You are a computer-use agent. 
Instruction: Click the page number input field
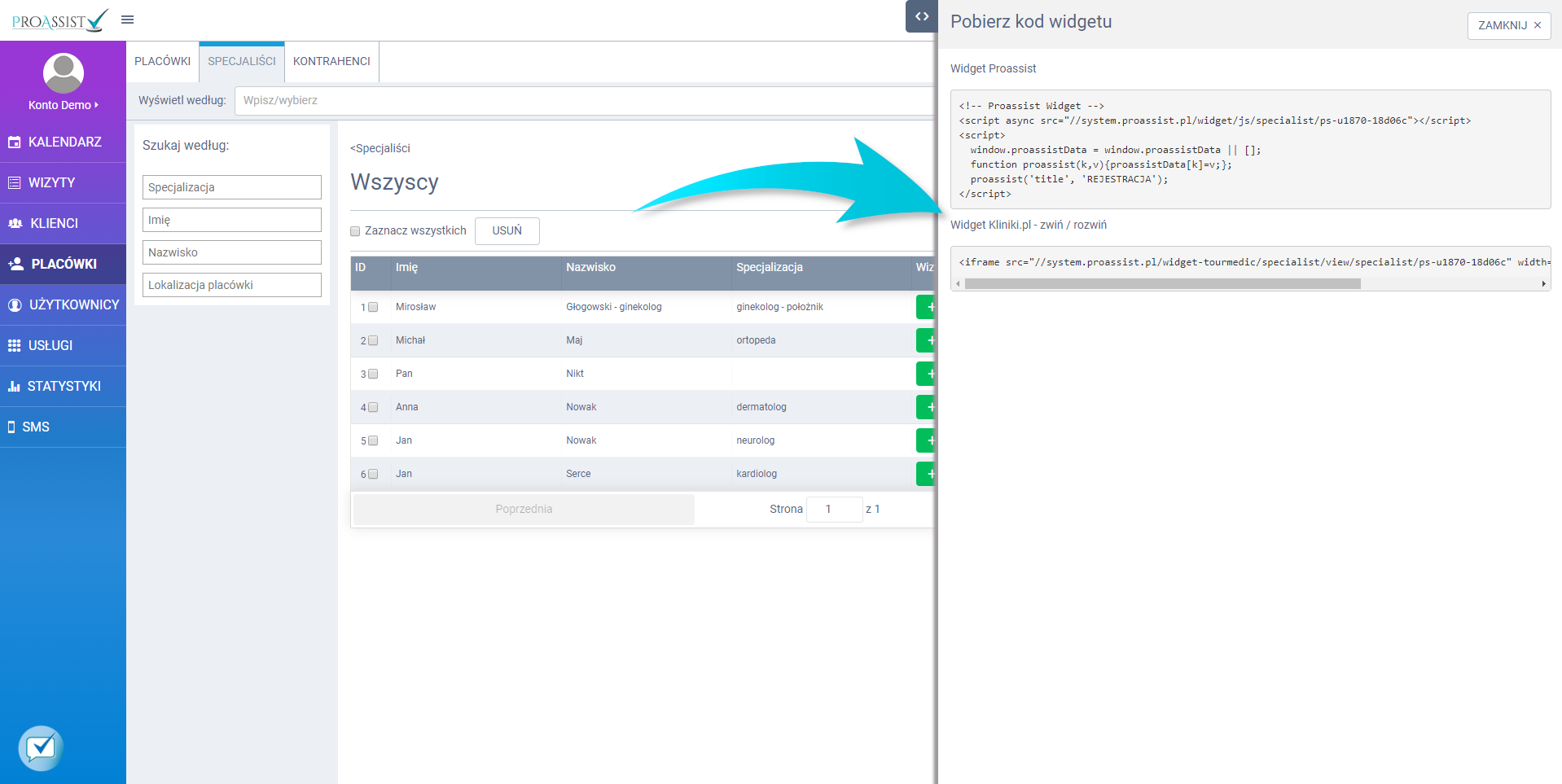834,509
